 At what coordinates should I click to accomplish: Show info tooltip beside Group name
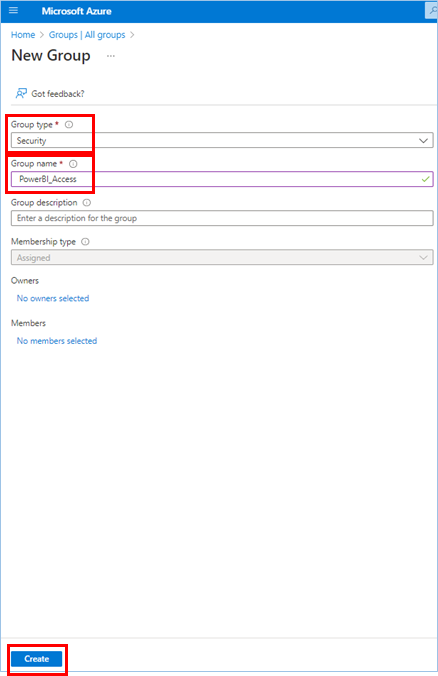pyautogui.click(x=73, y=164)
